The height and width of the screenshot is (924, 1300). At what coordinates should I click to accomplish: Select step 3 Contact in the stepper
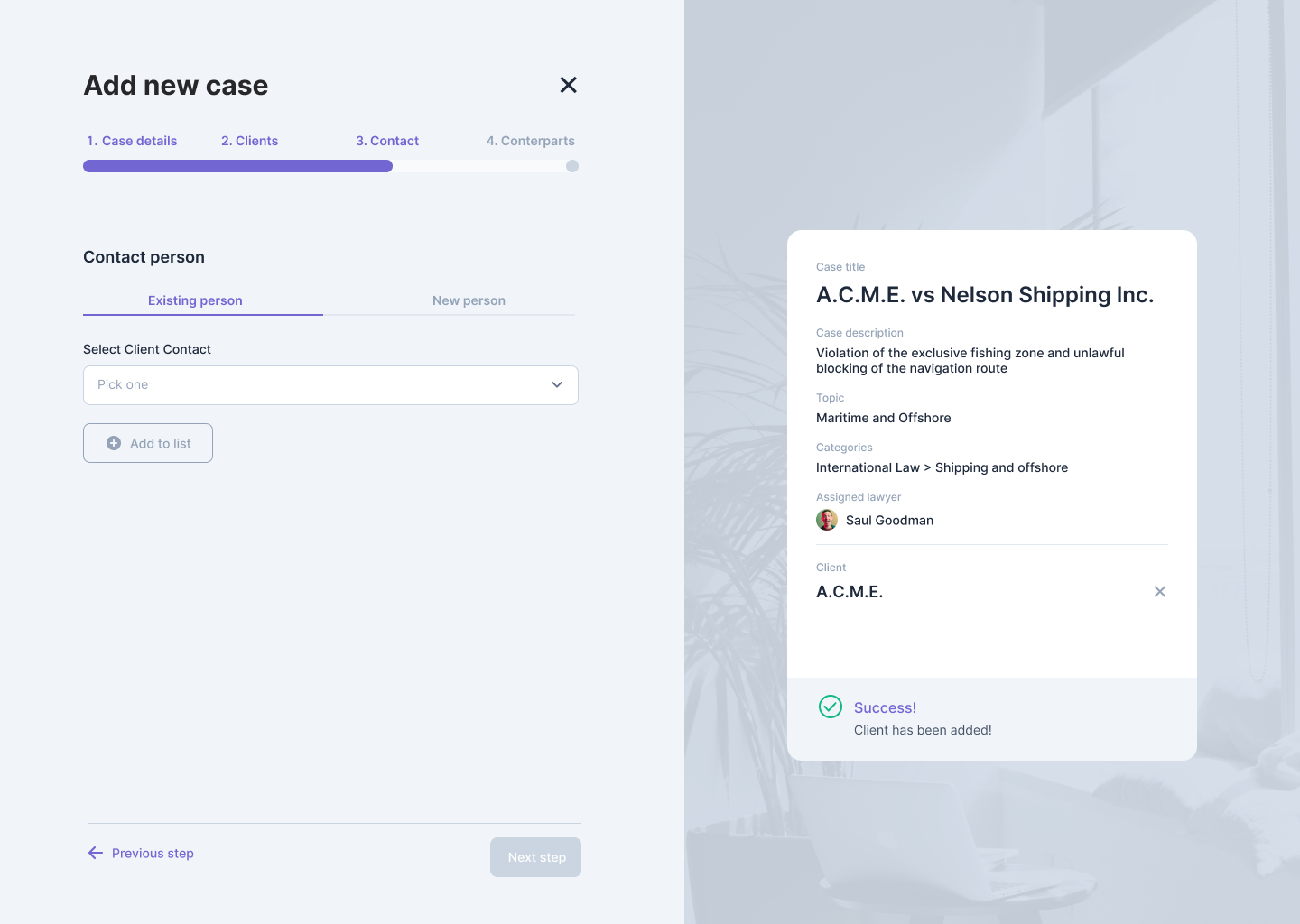click(387, 141)
